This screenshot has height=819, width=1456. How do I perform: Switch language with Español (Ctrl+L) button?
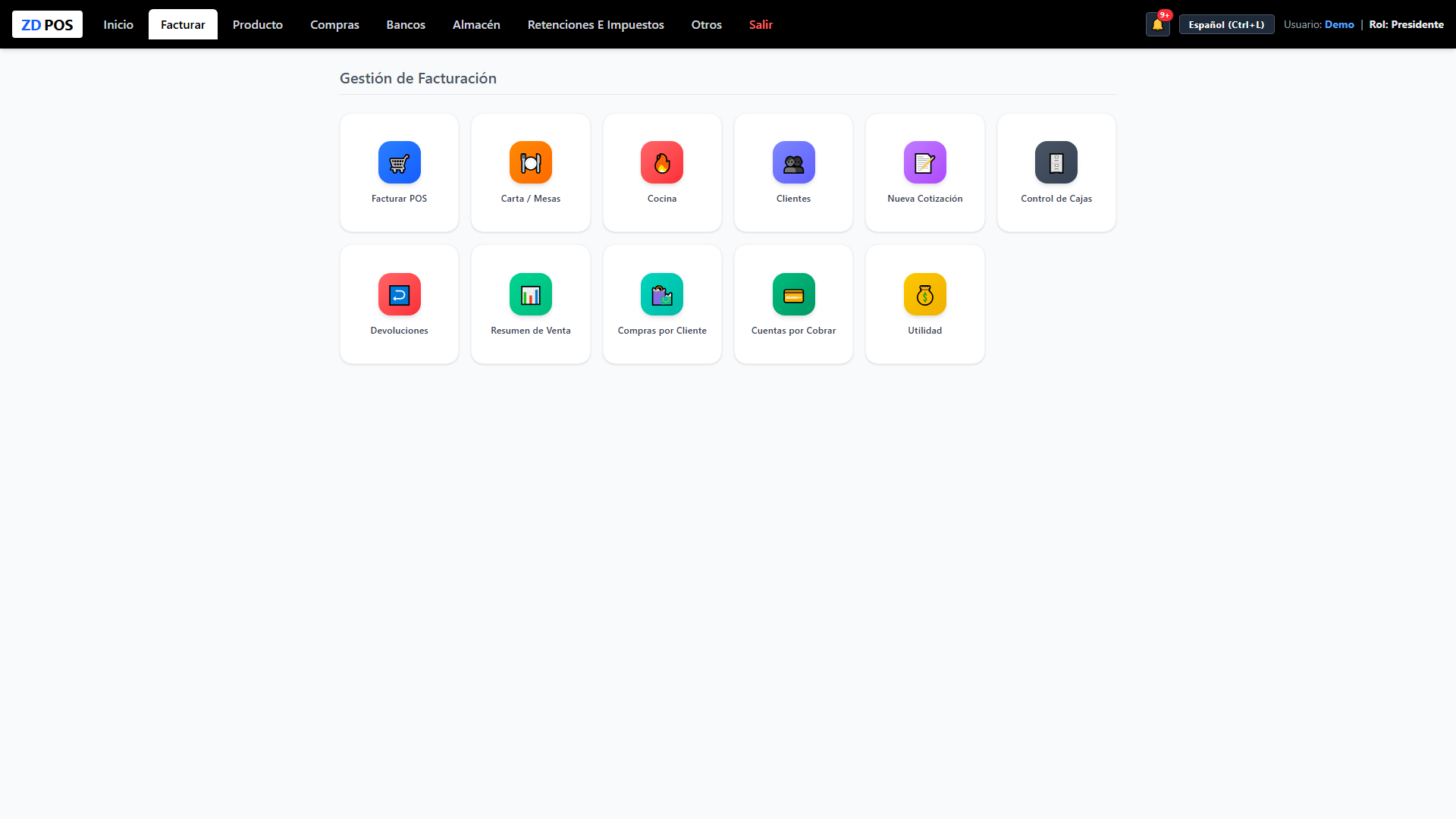tap(1226, 24)
